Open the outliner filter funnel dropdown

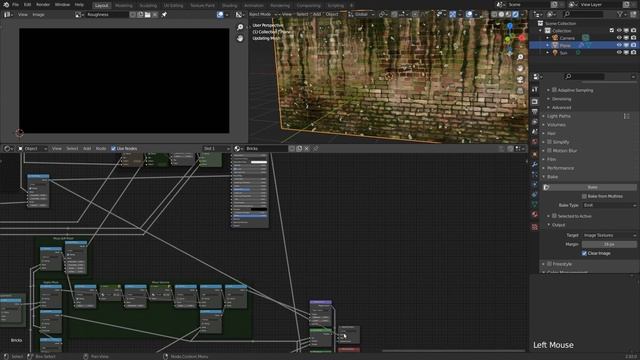(622, 14)
